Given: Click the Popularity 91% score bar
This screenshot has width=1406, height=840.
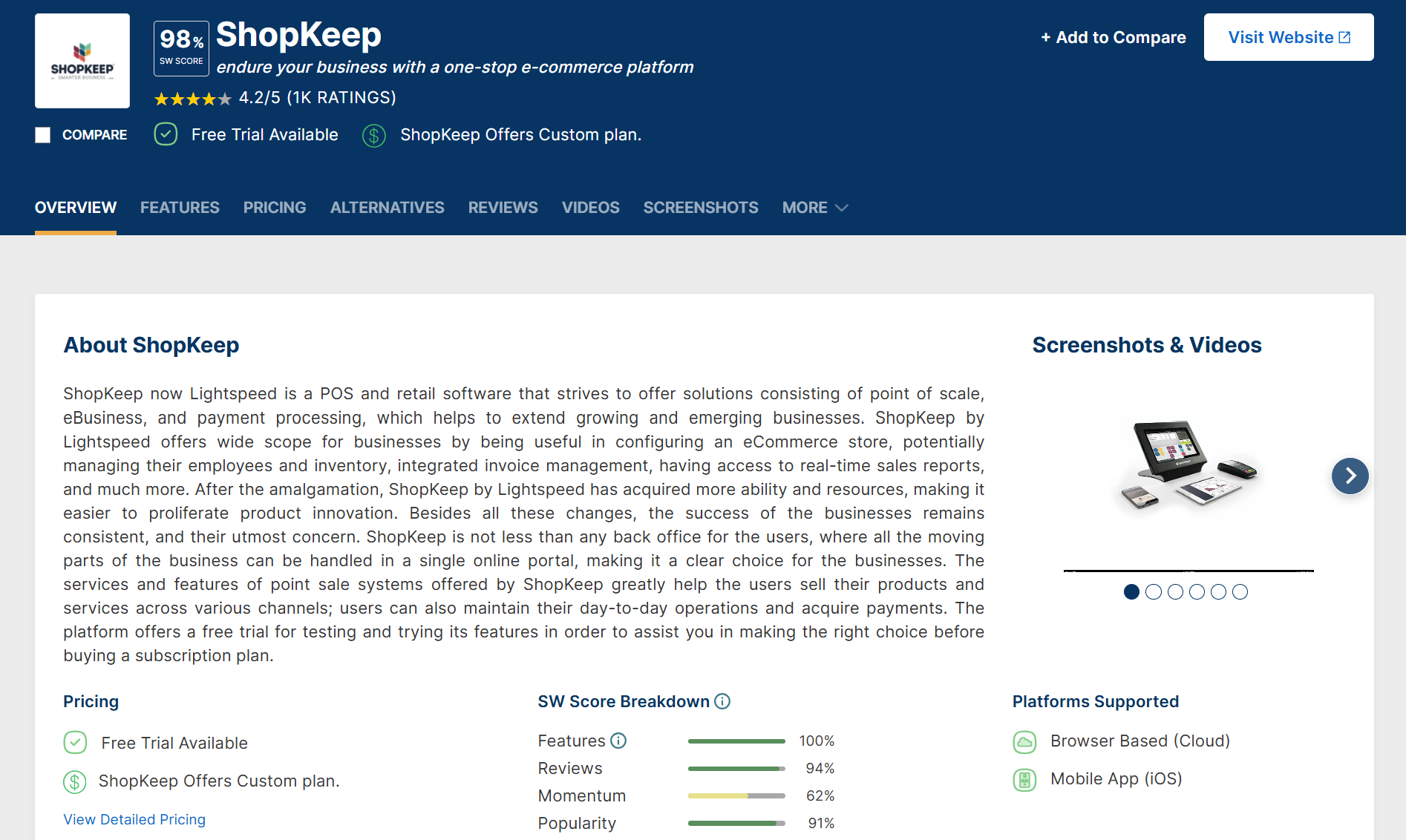Looking at the screenshot, I should (736, 824).
